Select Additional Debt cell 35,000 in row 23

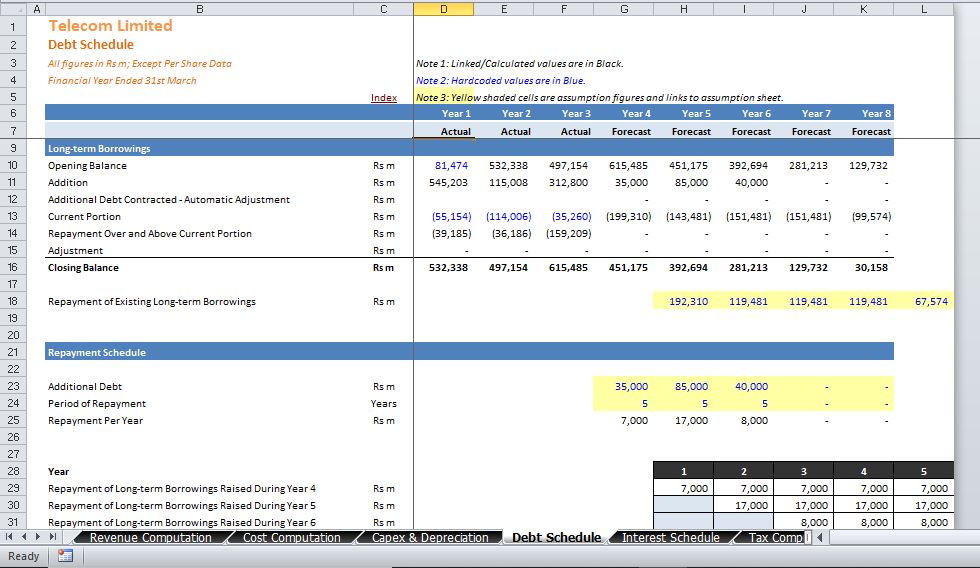click(624, 386)
